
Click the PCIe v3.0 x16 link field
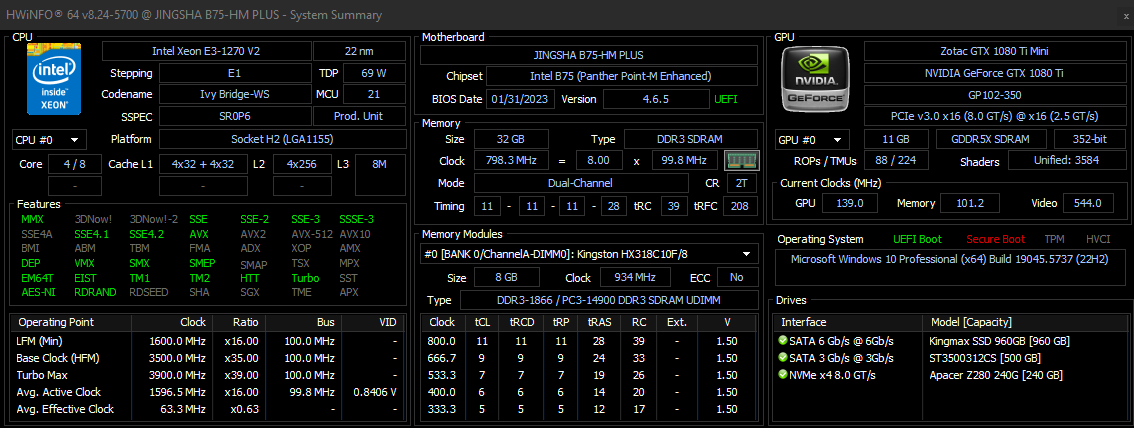[994, 116]
